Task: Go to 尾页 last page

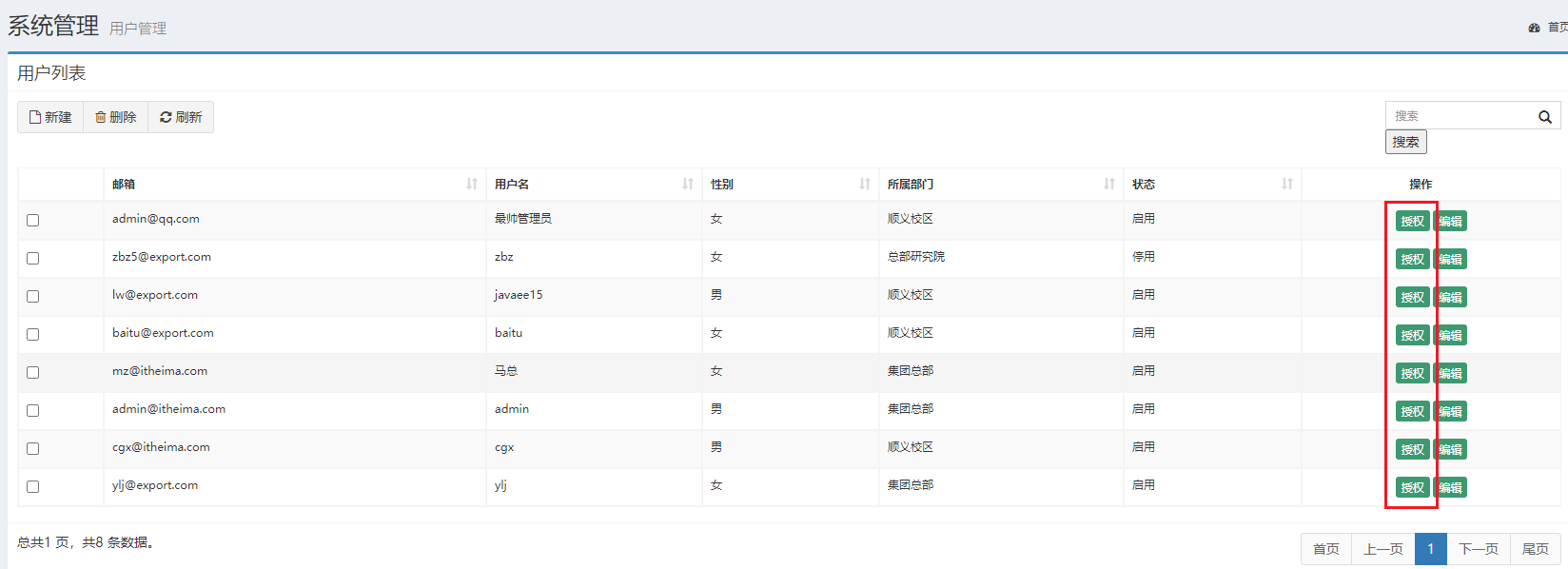Action: tap(1536, 549)
